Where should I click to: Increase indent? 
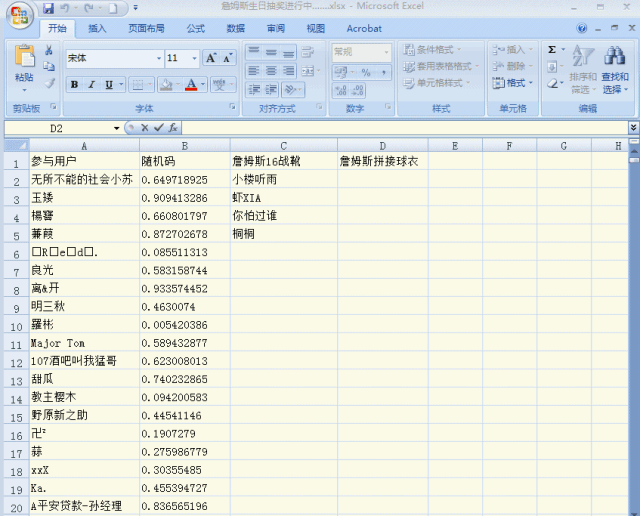click(x=271, y=90)
